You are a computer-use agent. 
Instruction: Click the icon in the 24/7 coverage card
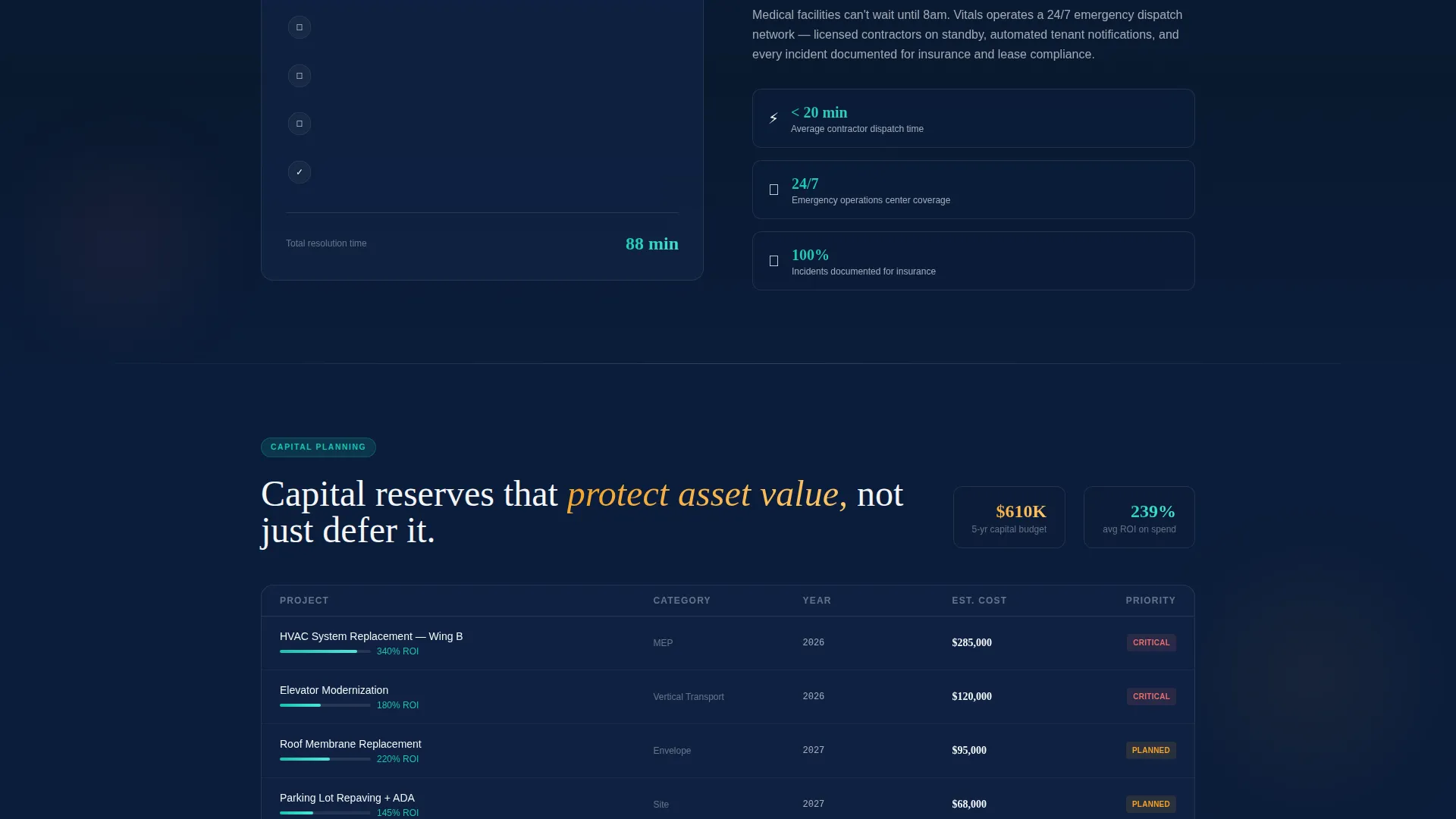tap(773, 190)
